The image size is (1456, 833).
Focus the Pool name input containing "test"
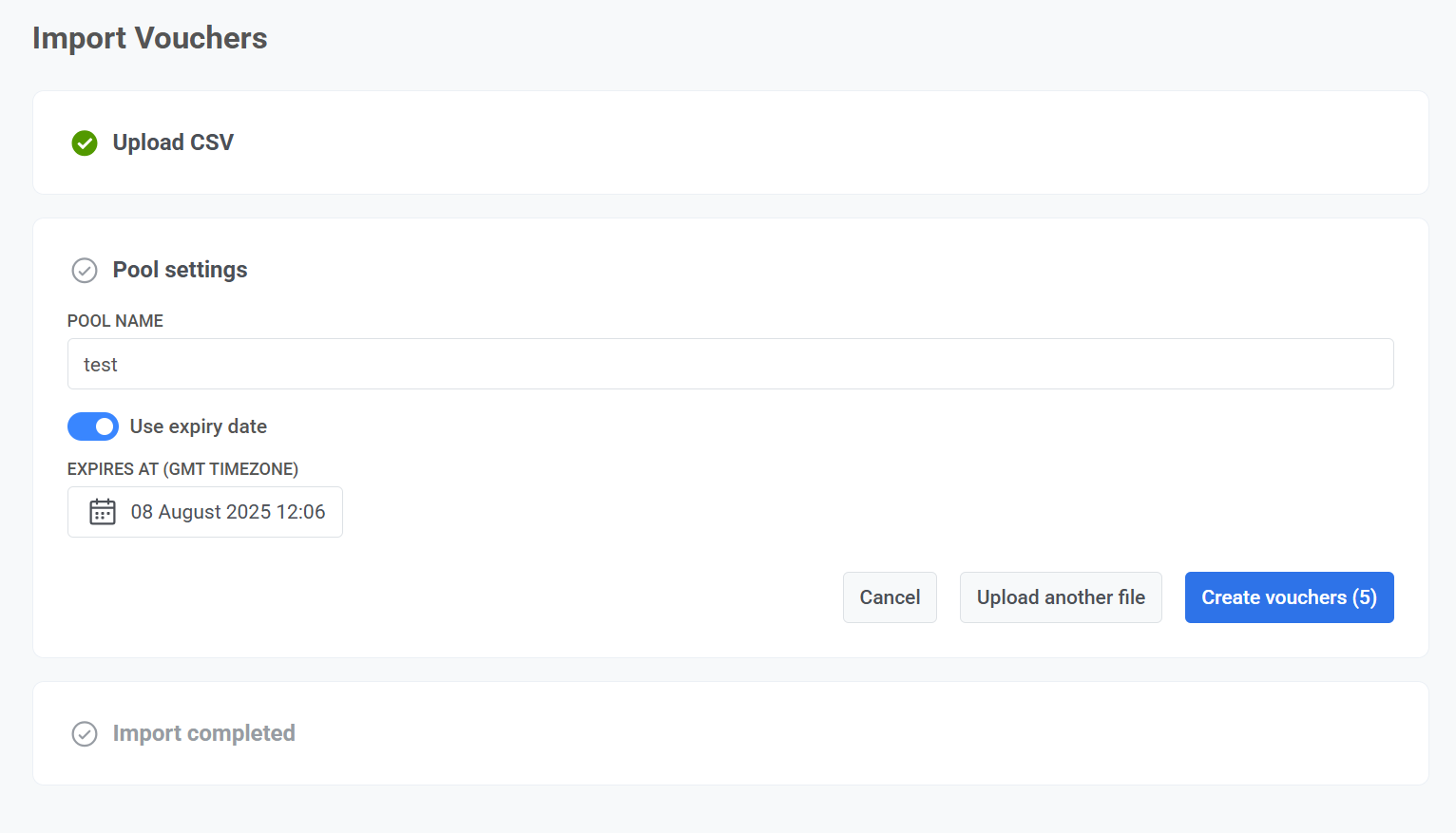tap(730, 365)
